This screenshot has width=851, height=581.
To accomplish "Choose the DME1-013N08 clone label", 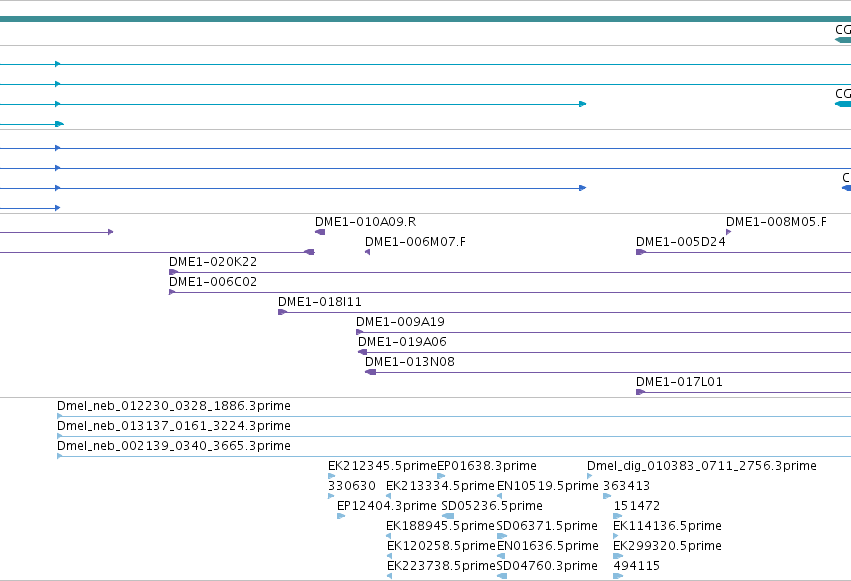I will tap(409, 362).
